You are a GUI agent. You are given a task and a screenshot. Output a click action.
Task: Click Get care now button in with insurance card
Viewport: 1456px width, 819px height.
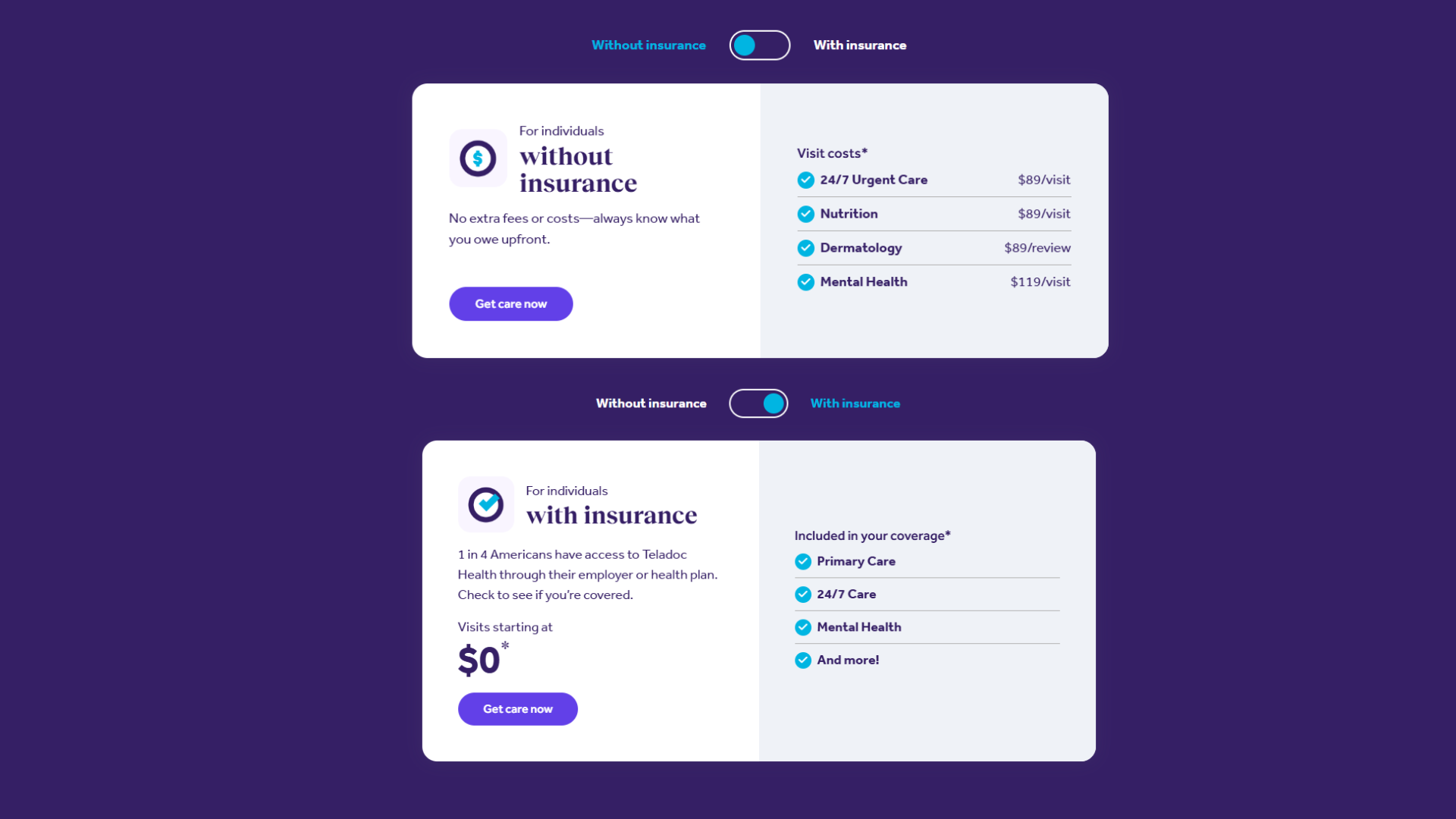click(517, 708)
